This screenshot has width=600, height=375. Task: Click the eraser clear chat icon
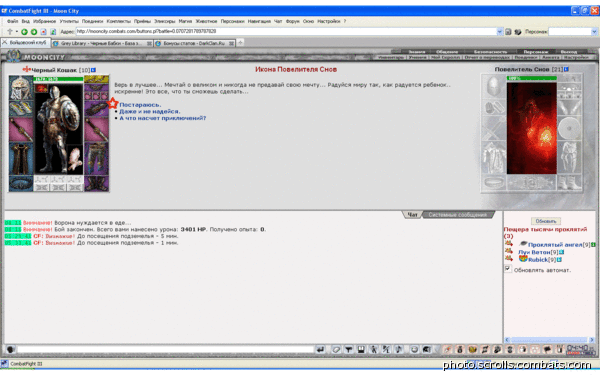336,349
